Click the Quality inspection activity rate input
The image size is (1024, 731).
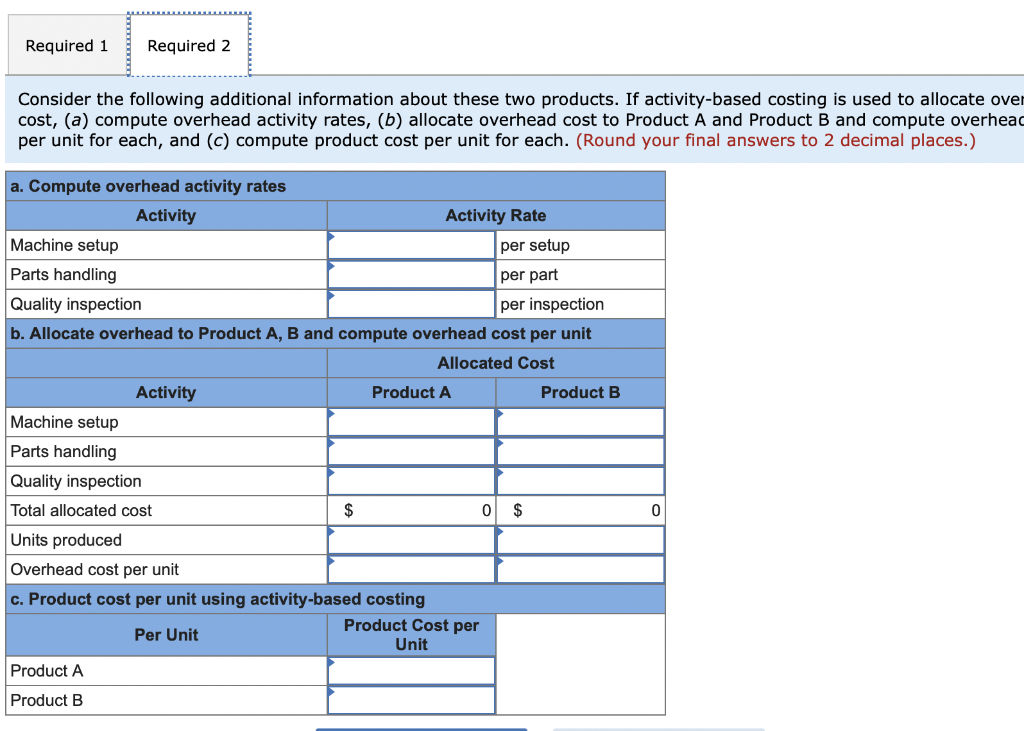(410, 303)
